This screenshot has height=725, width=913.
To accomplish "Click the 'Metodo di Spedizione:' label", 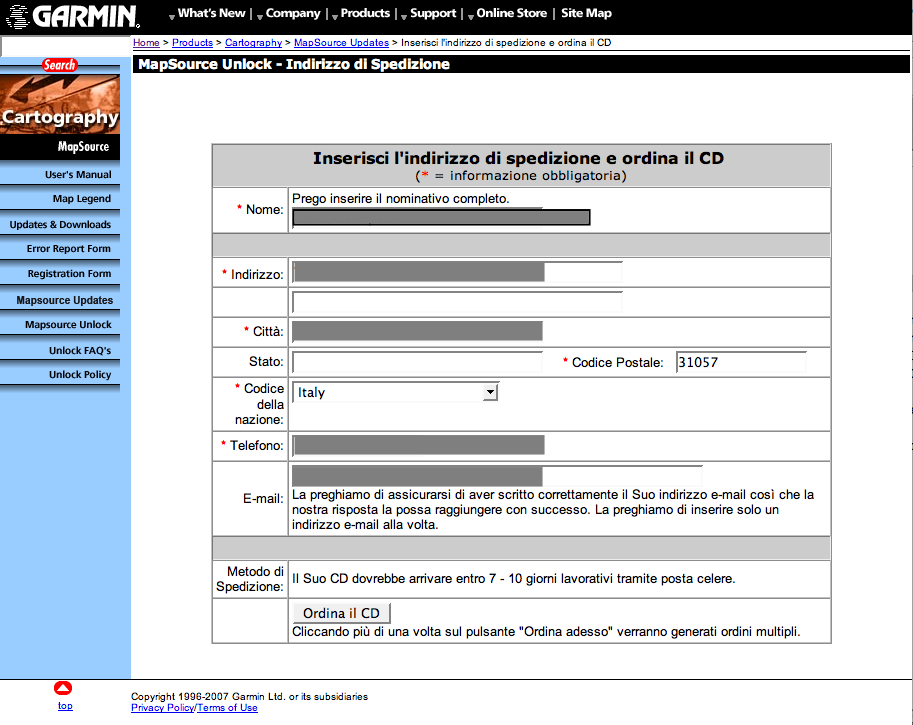I will coord(250,579).
